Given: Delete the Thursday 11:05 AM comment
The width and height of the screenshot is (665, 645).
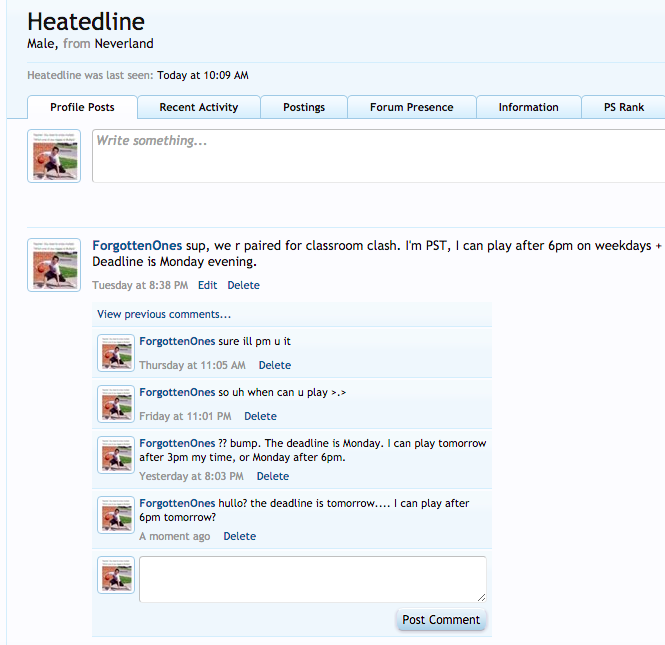Looking at the screenshot, I should pos(275,366).
